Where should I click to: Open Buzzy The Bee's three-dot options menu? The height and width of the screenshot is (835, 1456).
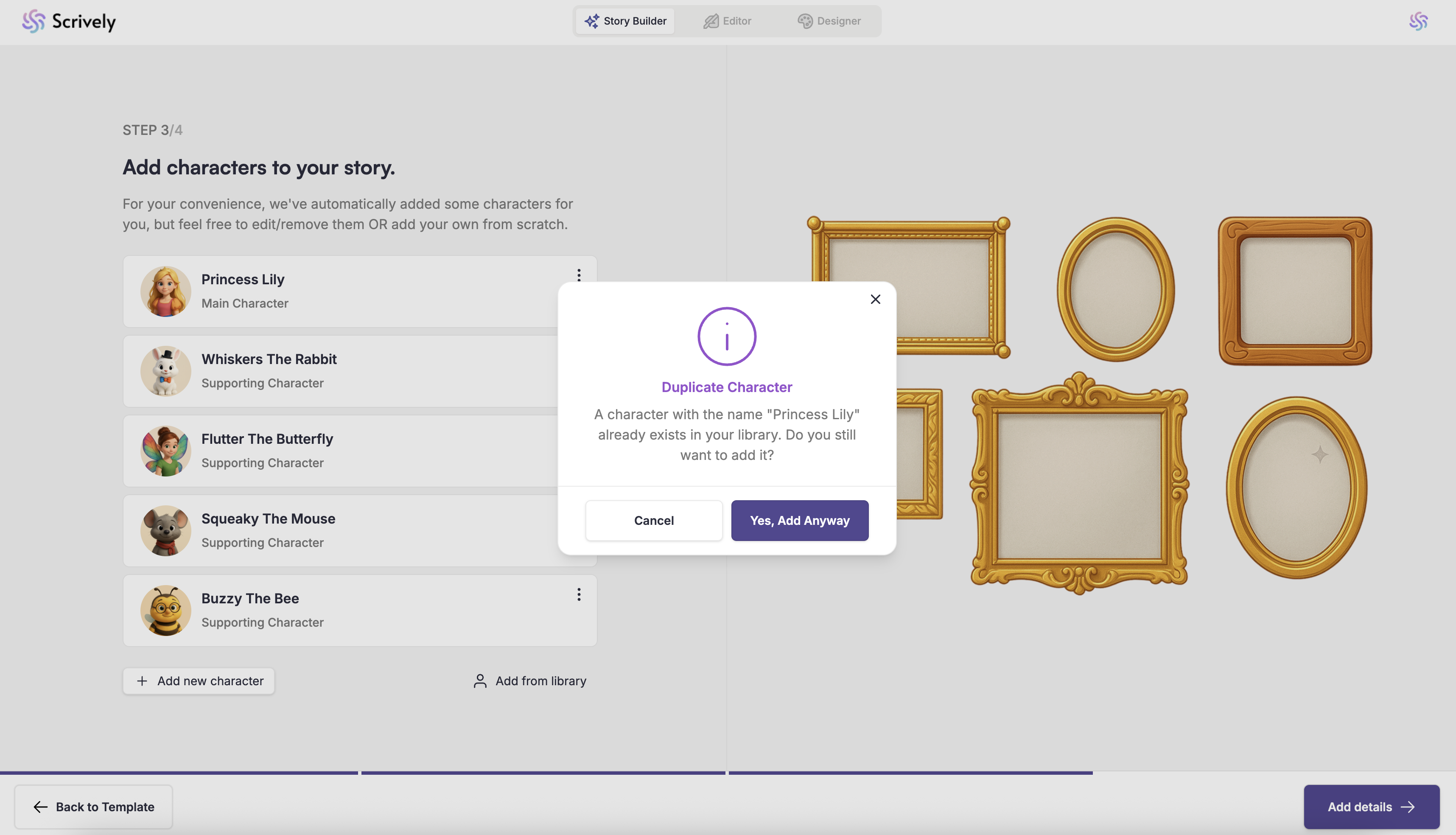[579, 595]
